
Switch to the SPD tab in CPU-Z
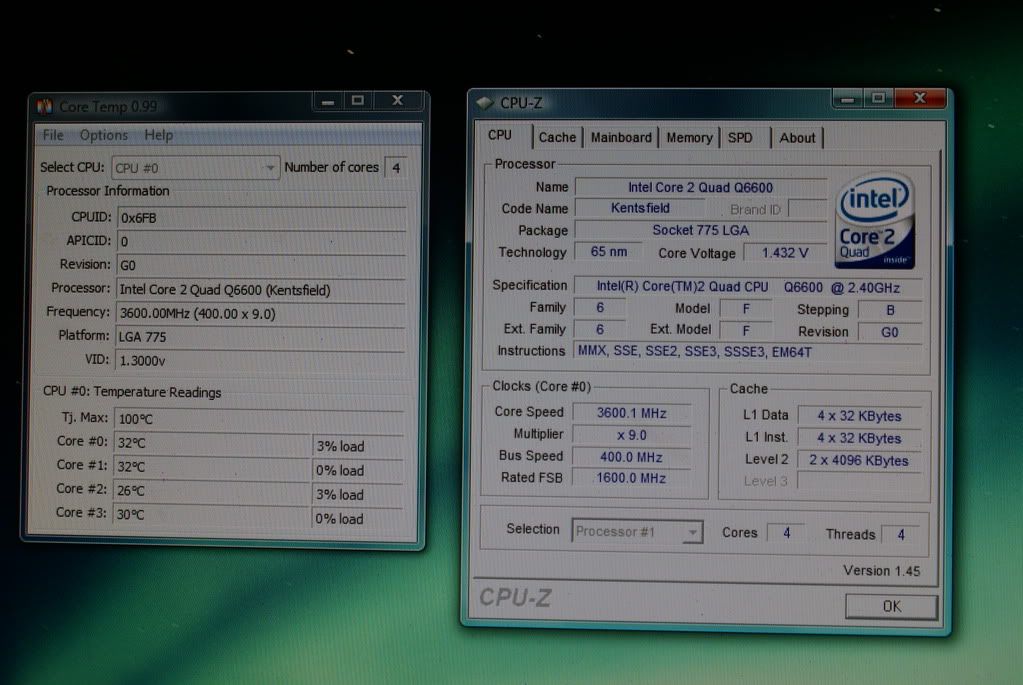740,138
